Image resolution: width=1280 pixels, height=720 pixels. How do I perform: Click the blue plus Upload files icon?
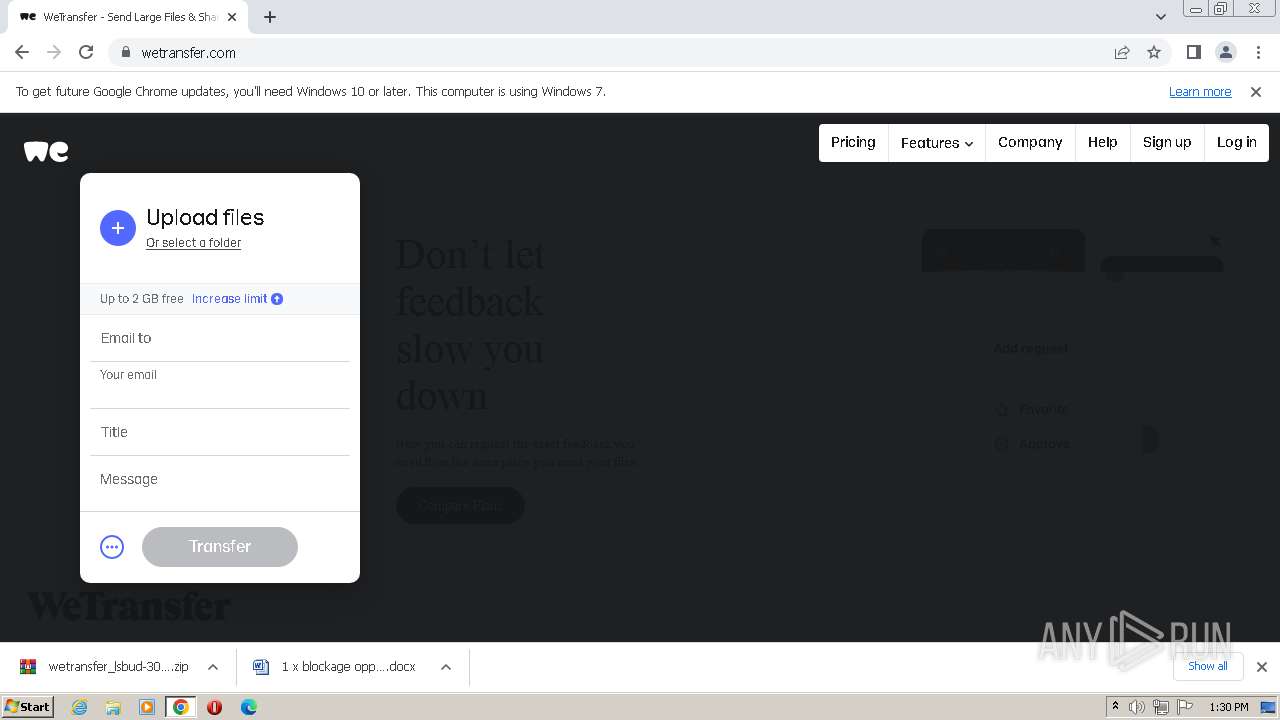tap(117, 228)
